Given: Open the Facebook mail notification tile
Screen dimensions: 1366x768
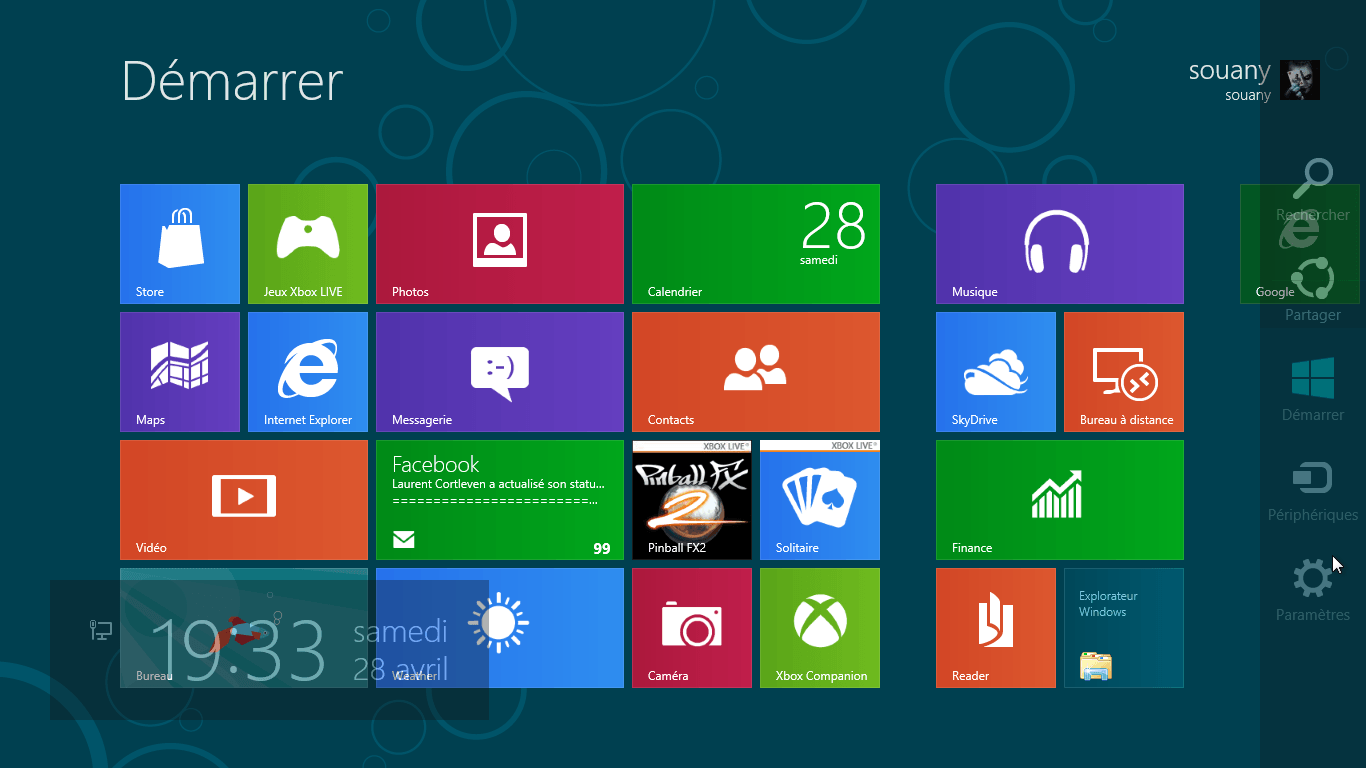Looking at the screenshot, I should tap(500, 500).
